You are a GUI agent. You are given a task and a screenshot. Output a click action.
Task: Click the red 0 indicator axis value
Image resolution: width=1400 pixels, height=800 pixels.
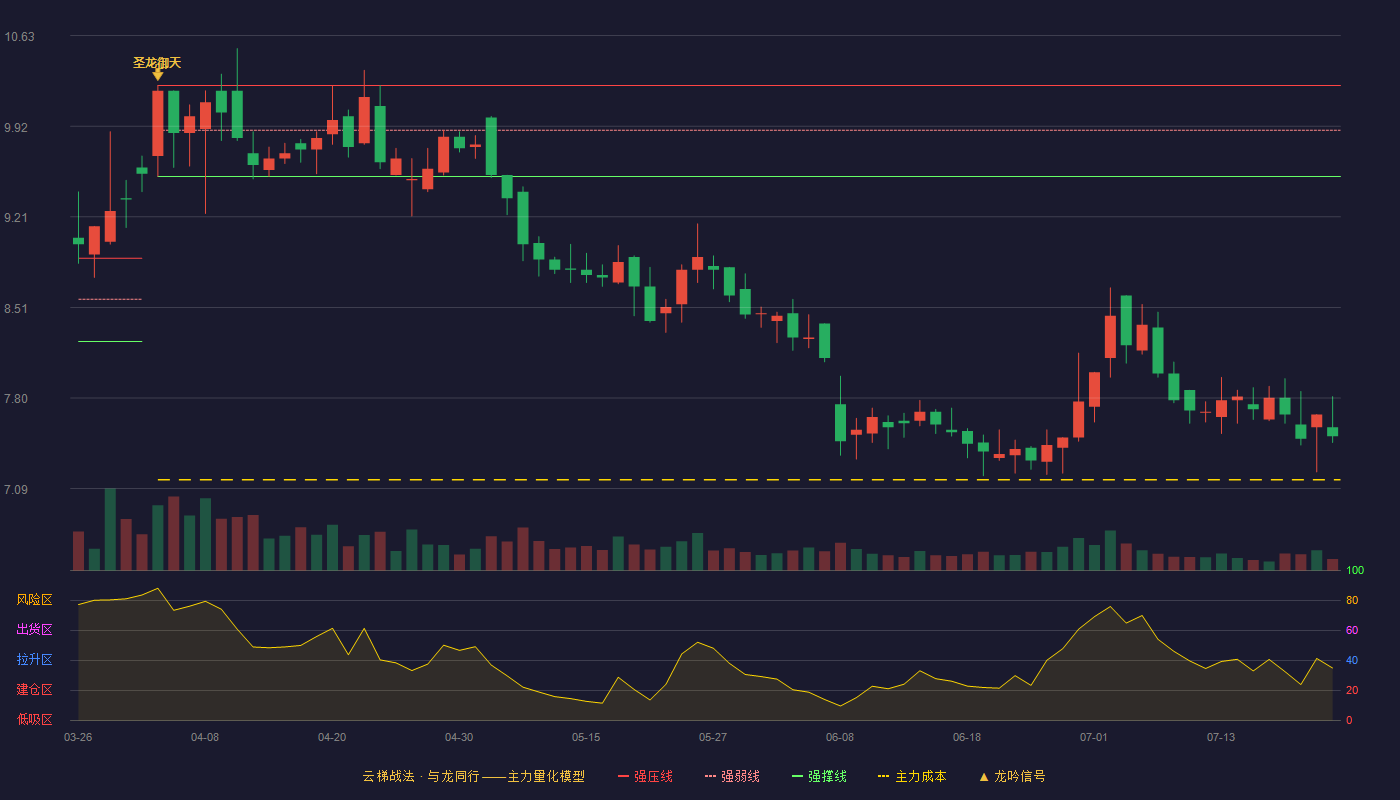[x=1349, y=720]
